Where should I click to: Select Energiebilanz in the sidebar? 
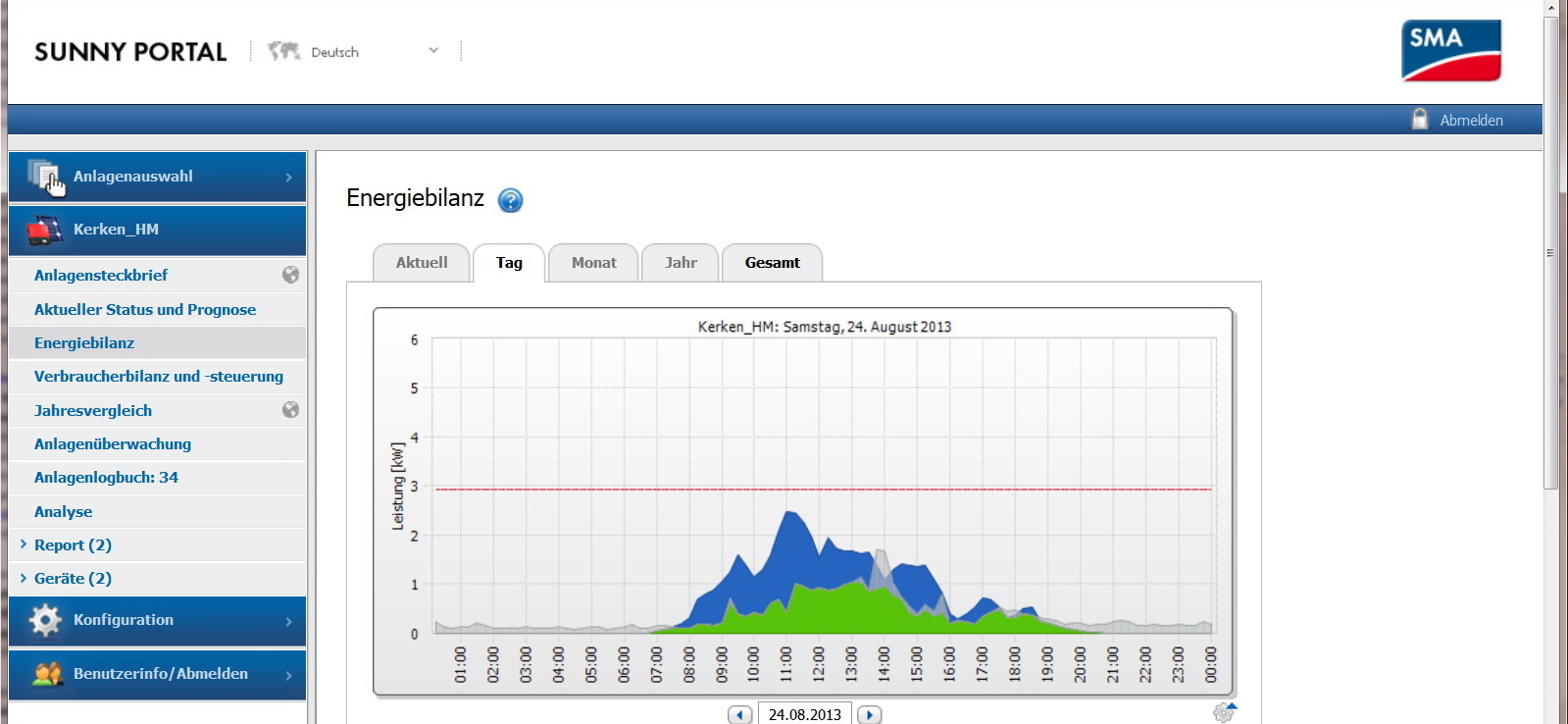[84, 342]
